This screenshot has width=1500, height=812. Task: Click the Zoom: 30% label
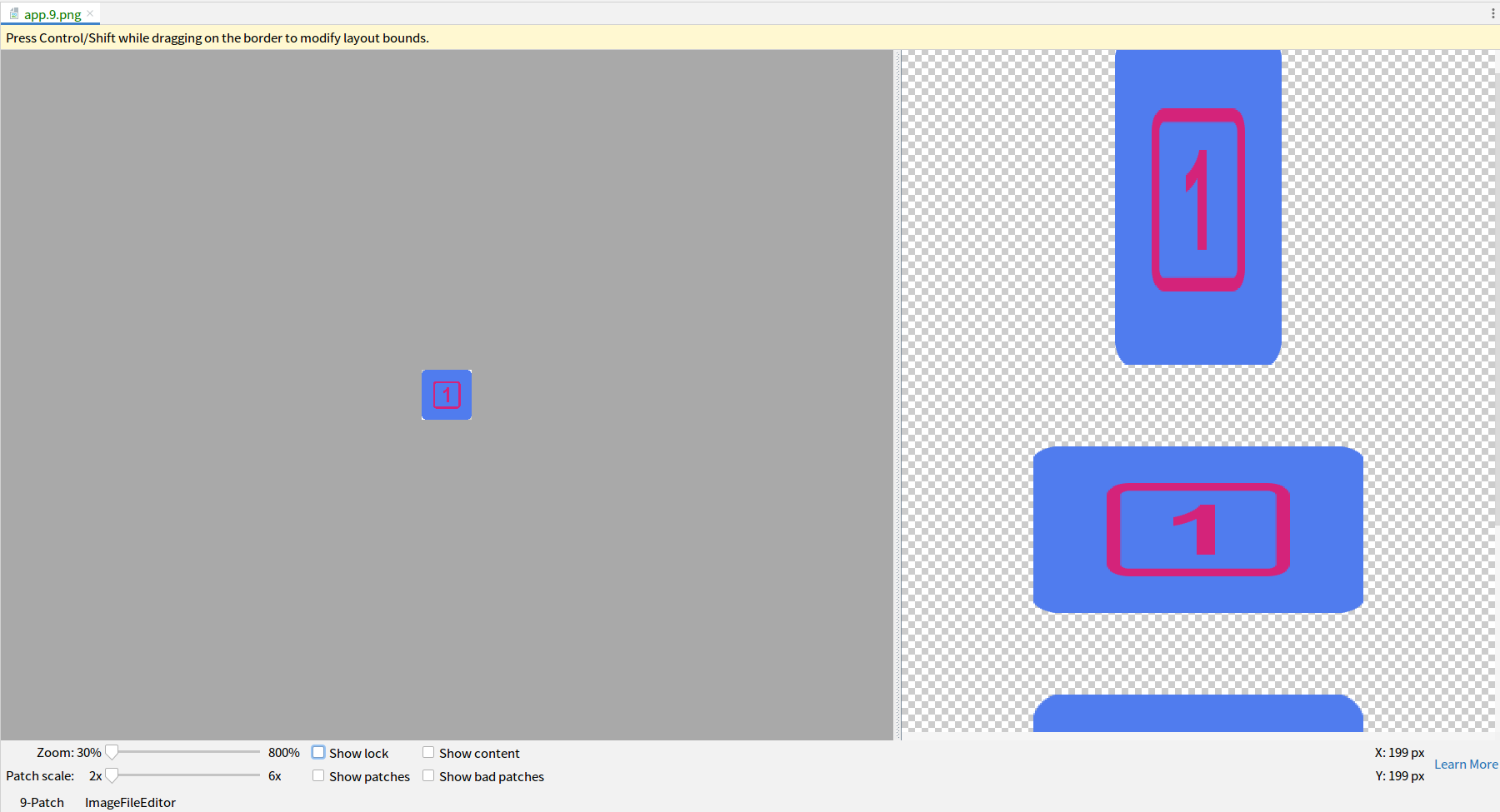pos(68,752)
